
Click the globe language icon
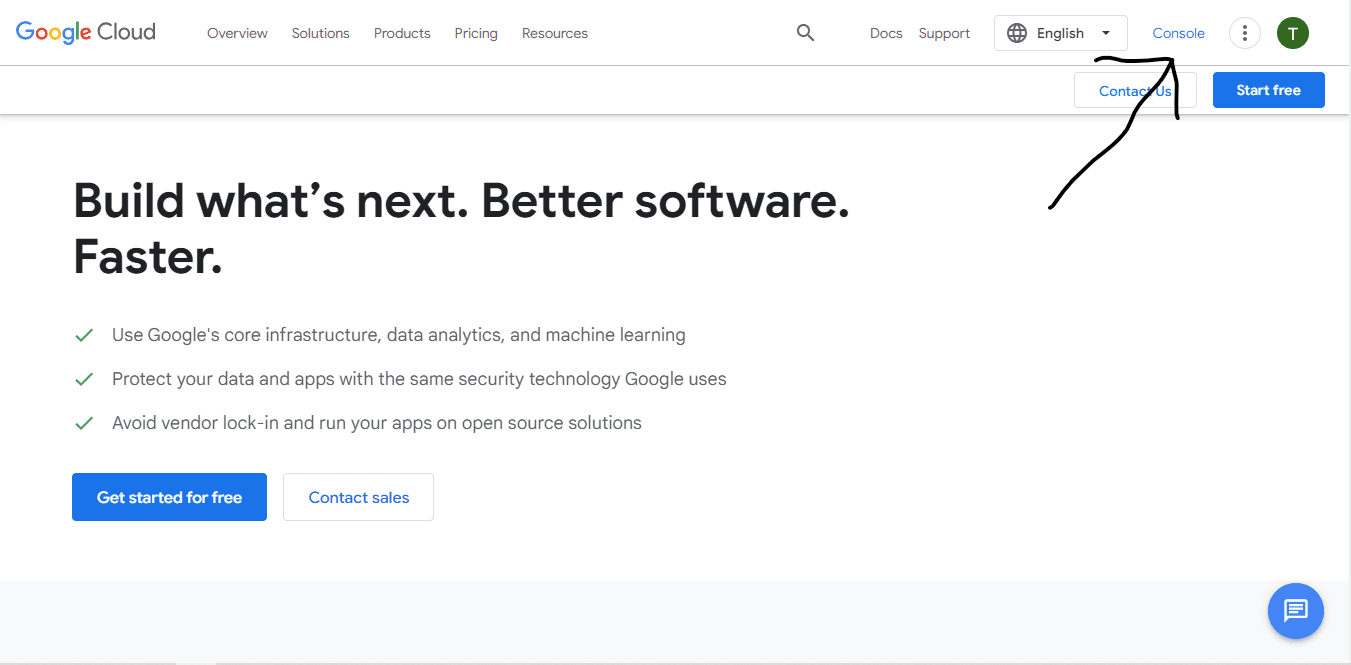point(1017,33)
